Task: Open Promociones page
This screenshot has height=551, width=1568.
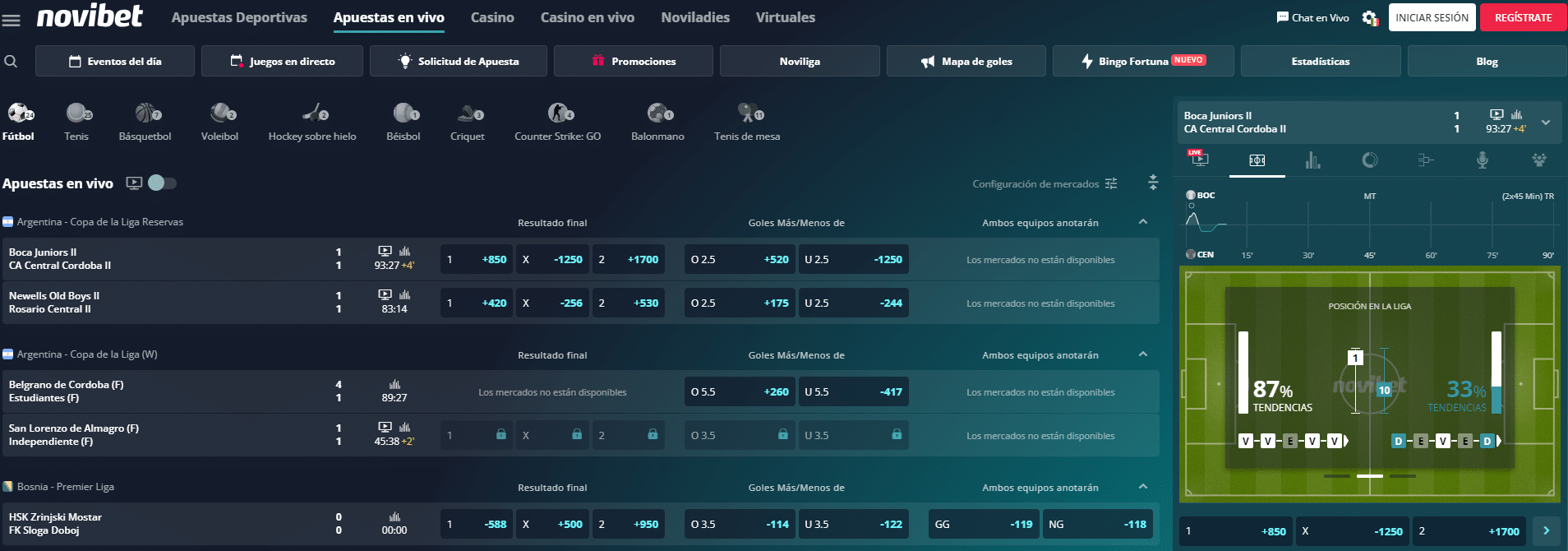Action: tap(634, 61)
